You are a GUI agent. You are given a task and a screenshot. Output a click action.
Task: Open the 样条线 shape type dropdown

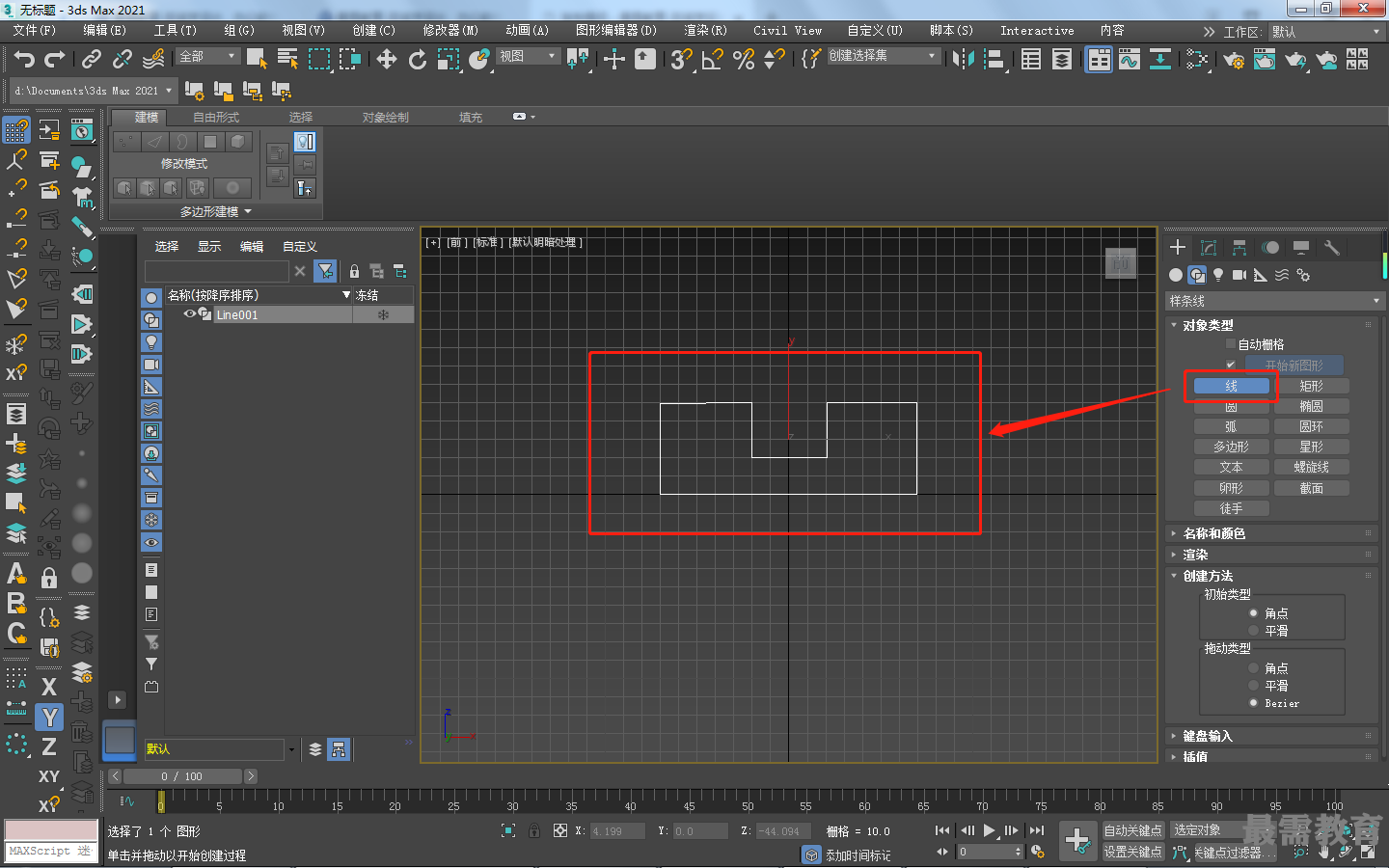(1275, 301)
